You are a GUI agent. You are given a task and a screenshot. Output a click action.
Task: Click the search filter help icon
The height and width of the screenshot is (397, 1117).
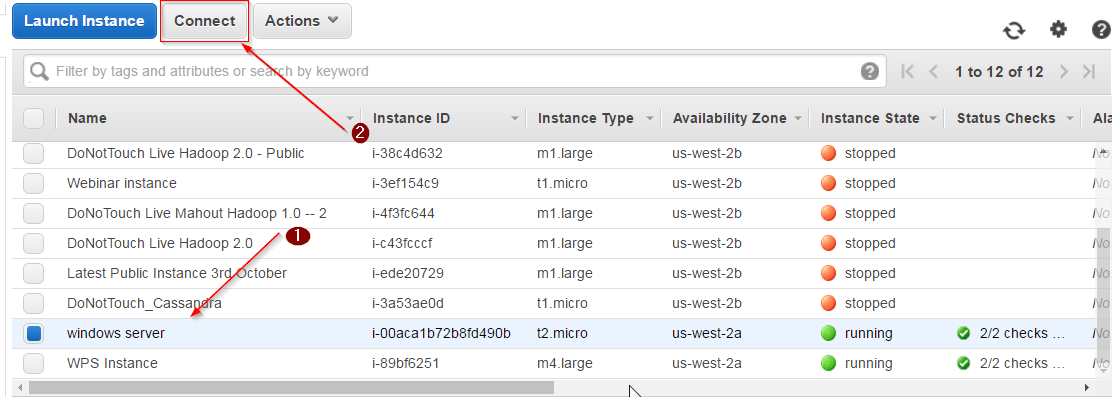pyautogui.click(x=869, y=71)
